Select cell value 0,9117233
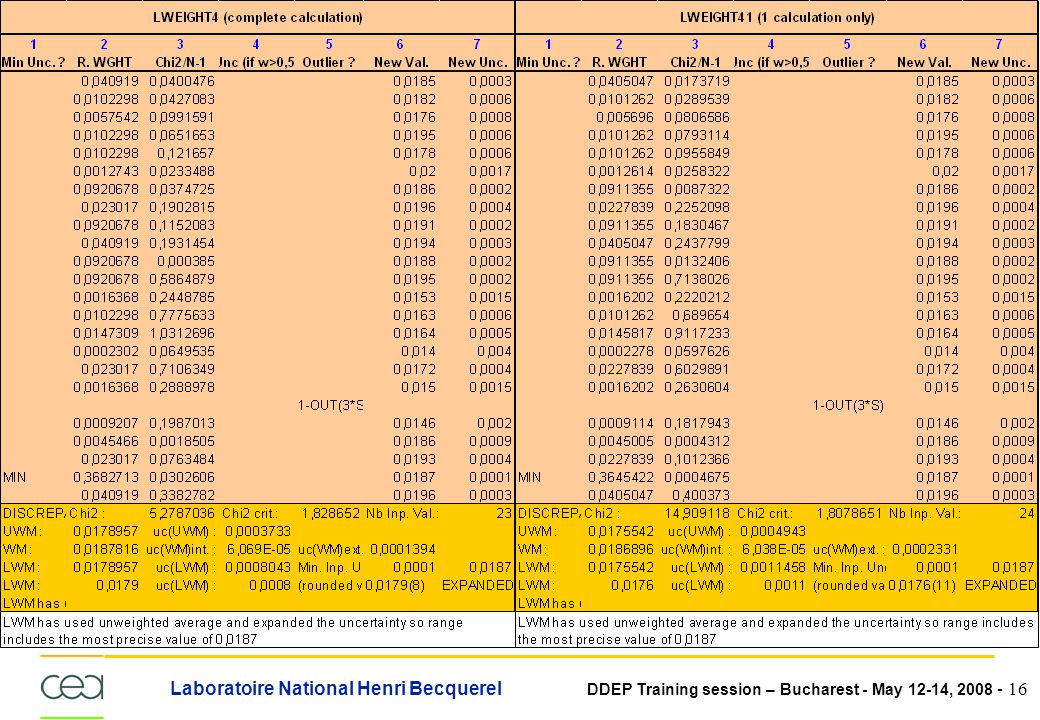Screen dimensions: 1040x720 click(696, 333)
